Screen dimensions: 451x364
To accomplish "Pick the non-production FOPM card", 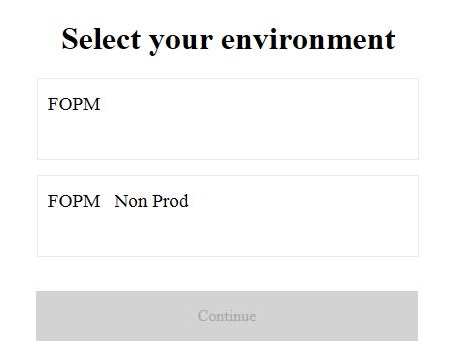I will click(228, 216).
